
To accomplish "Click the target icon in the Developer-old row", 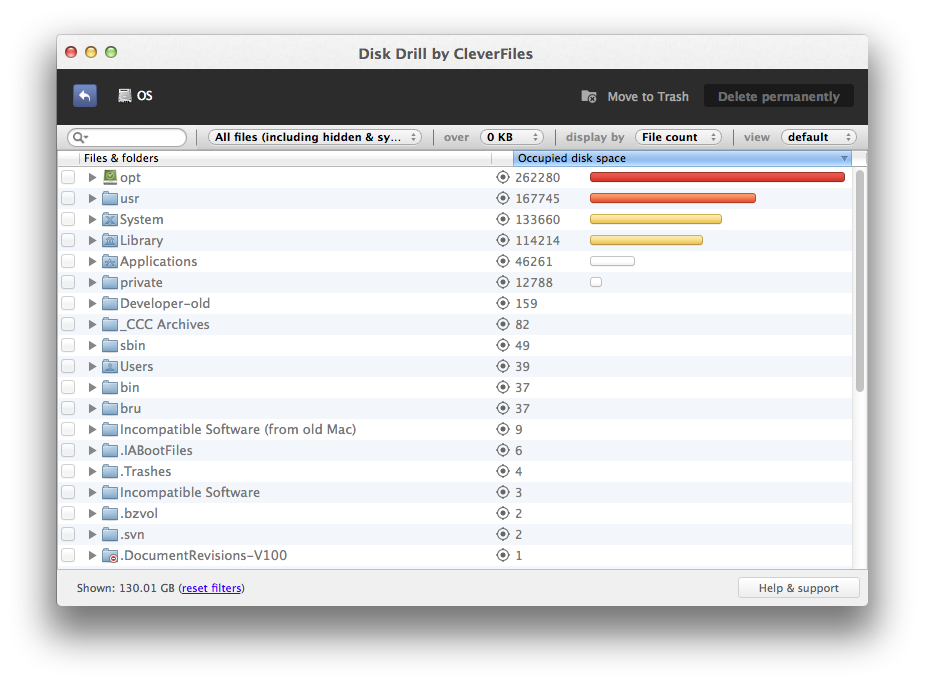I will tap(503, 303).
